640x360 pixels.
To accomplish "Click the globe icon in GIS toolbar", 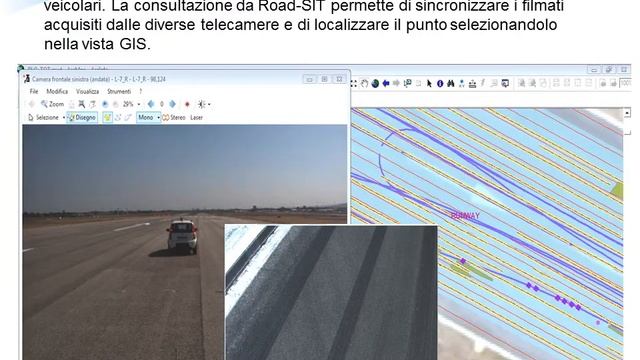I will (x=375, y=84).
